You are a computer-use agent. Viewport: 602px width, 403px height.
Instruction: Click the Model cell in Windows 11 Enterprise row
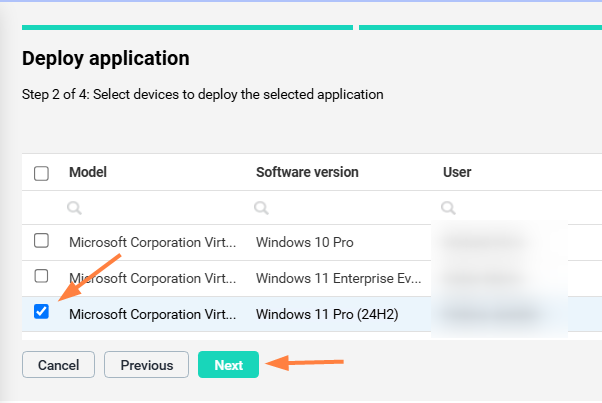click(x=153, y=277)
